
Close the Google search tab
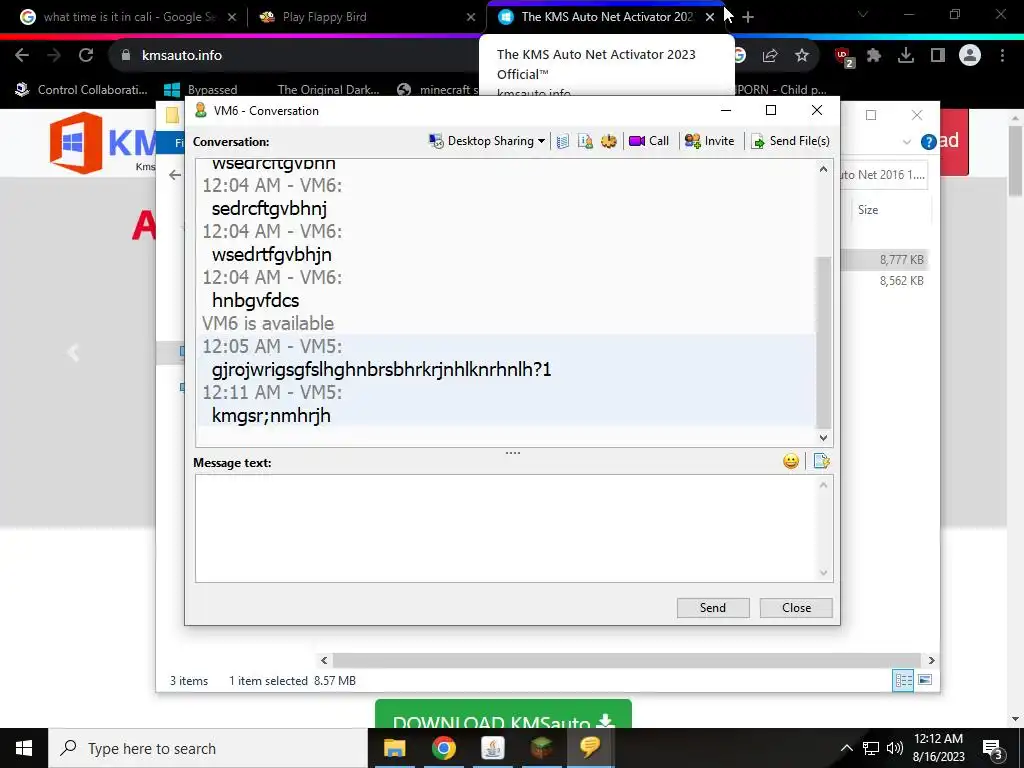point(232,17)
